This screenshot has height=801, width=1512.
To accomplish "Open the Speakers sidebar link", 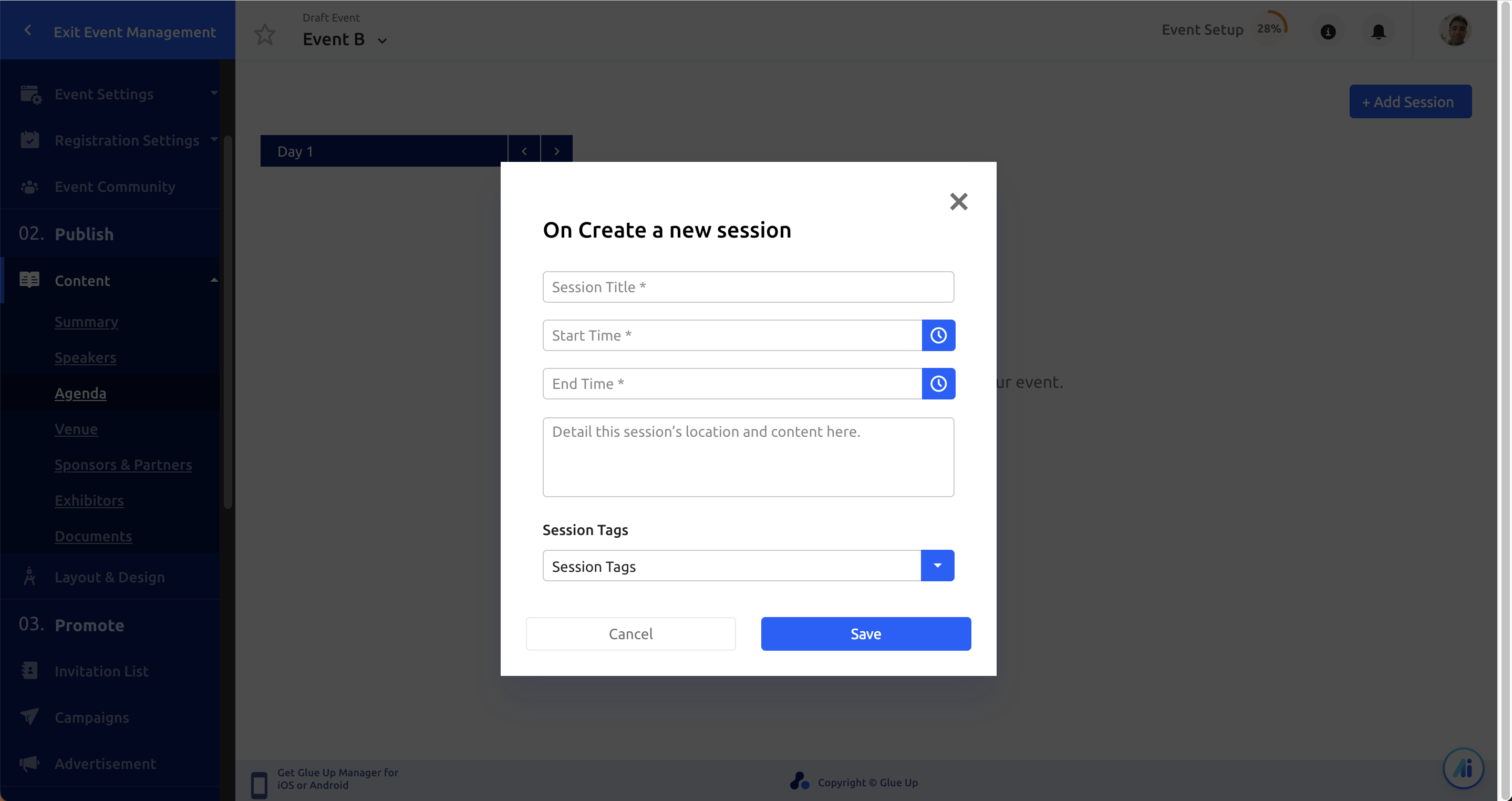I will tap(85, 357).
